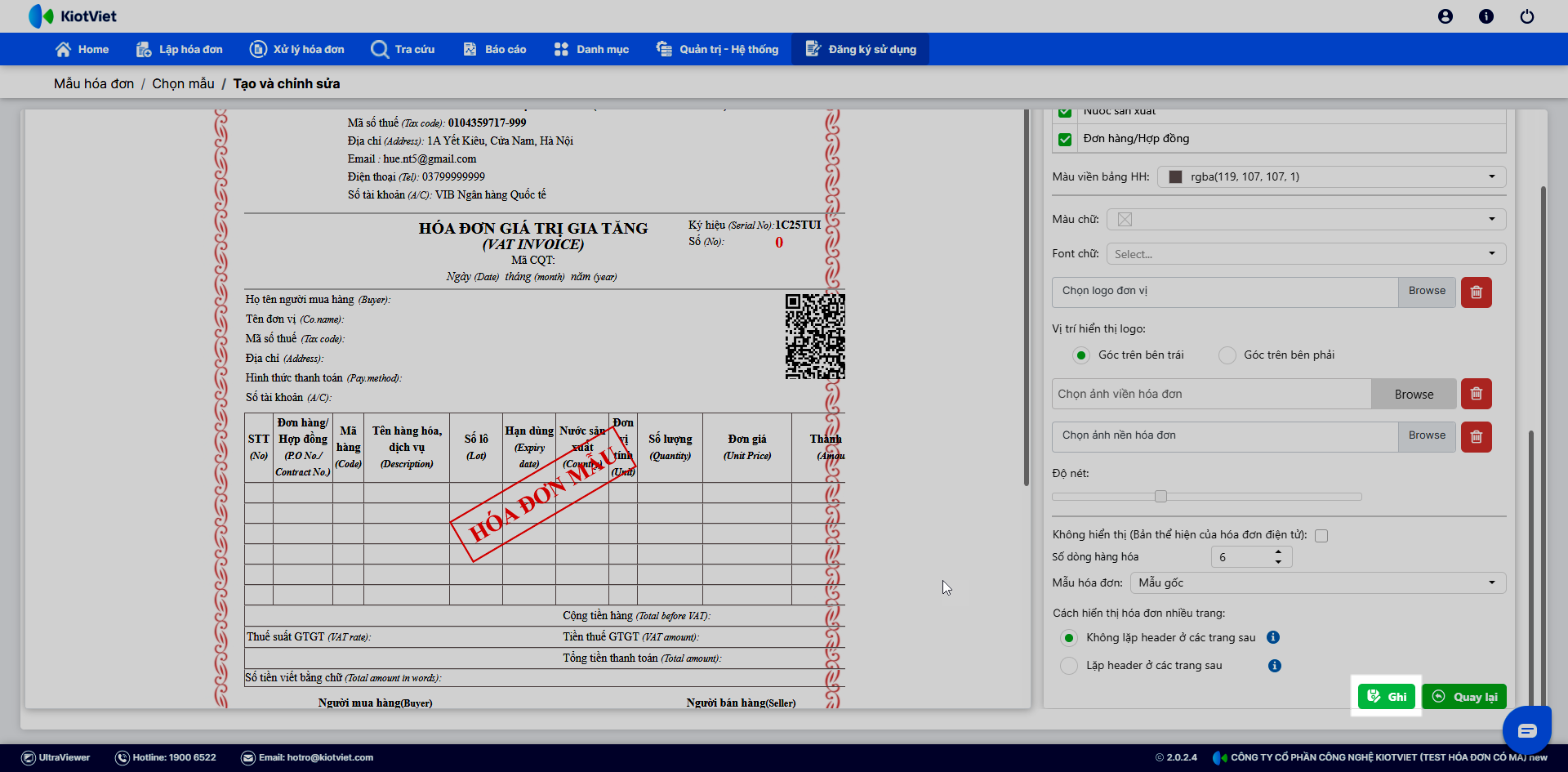Expand the 'Font chữ' dropdown
Screen dimensions: 1568x772
point(1305,254)
